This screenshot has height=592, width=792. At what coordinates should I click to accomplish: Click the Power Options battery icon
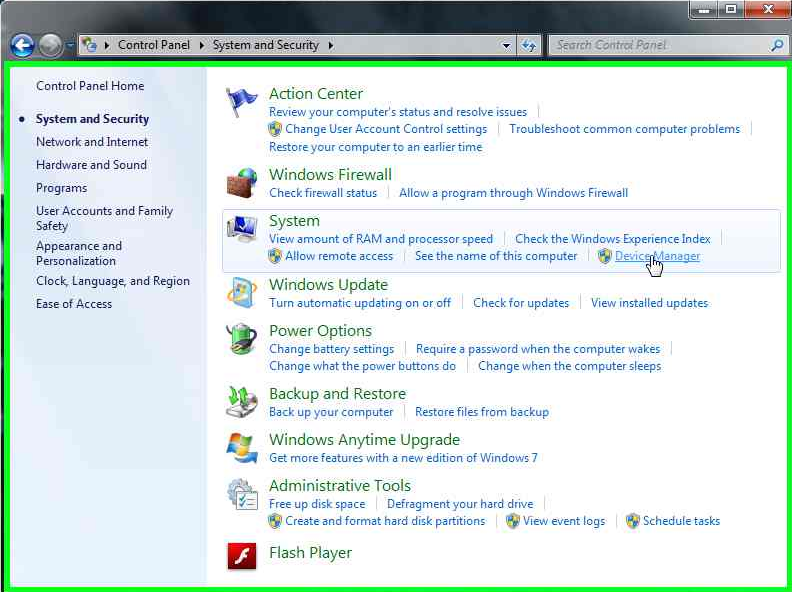pyautogui.click(x=241, y=339)
